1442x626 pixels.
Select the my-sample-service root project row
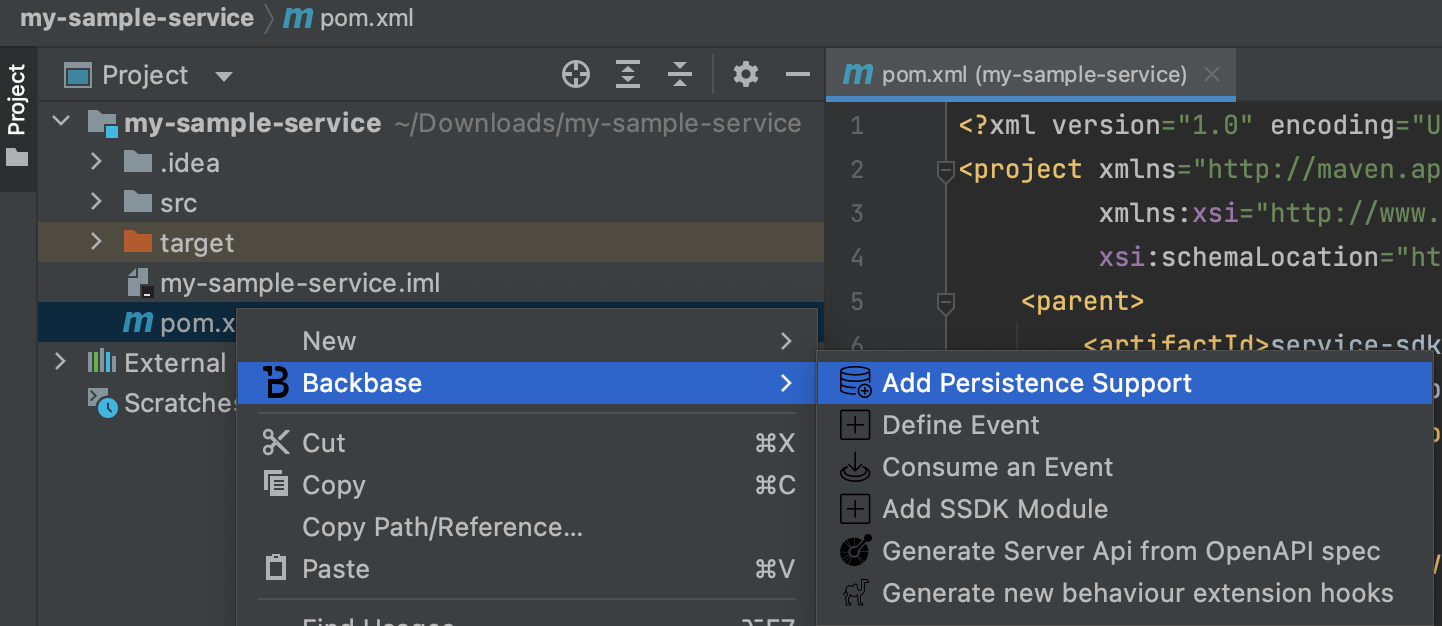tap(431, 123)
